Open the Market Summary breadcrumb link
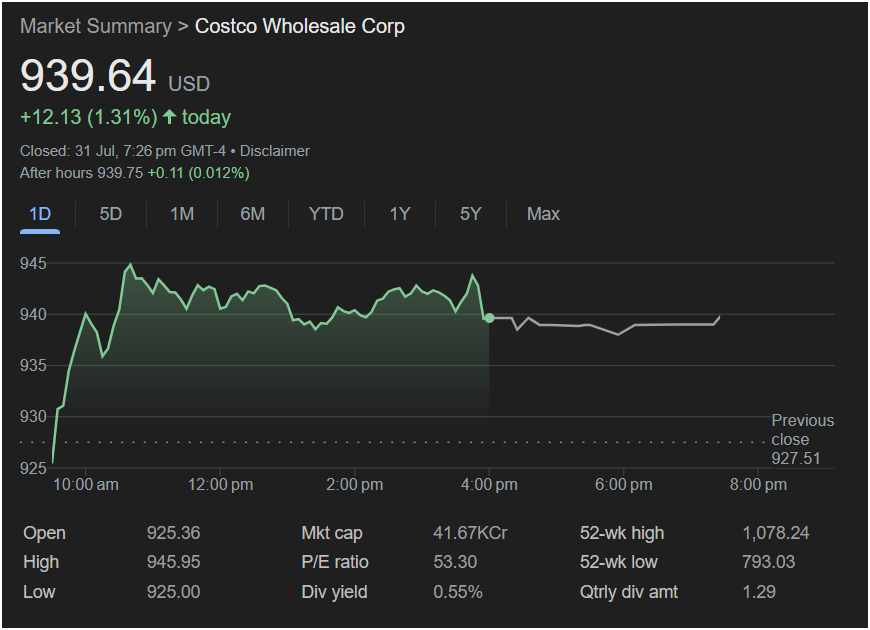The width and height of the screenshot is (870, 630). pos(96,27)
